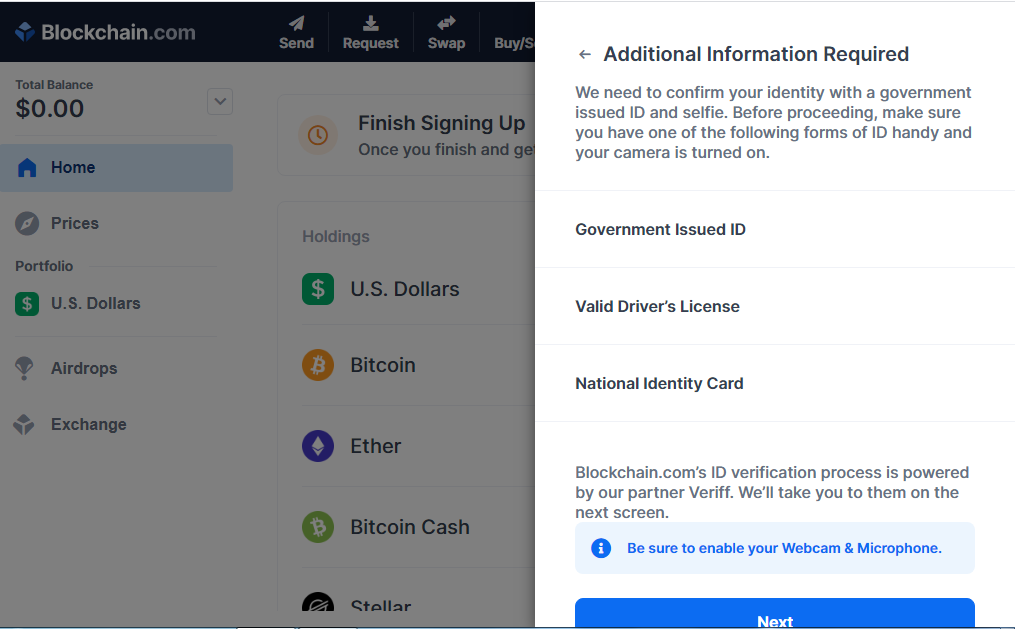Open the Home sidebar item
The width and height of the screenshot is (1015, 629).
(117, 168)
